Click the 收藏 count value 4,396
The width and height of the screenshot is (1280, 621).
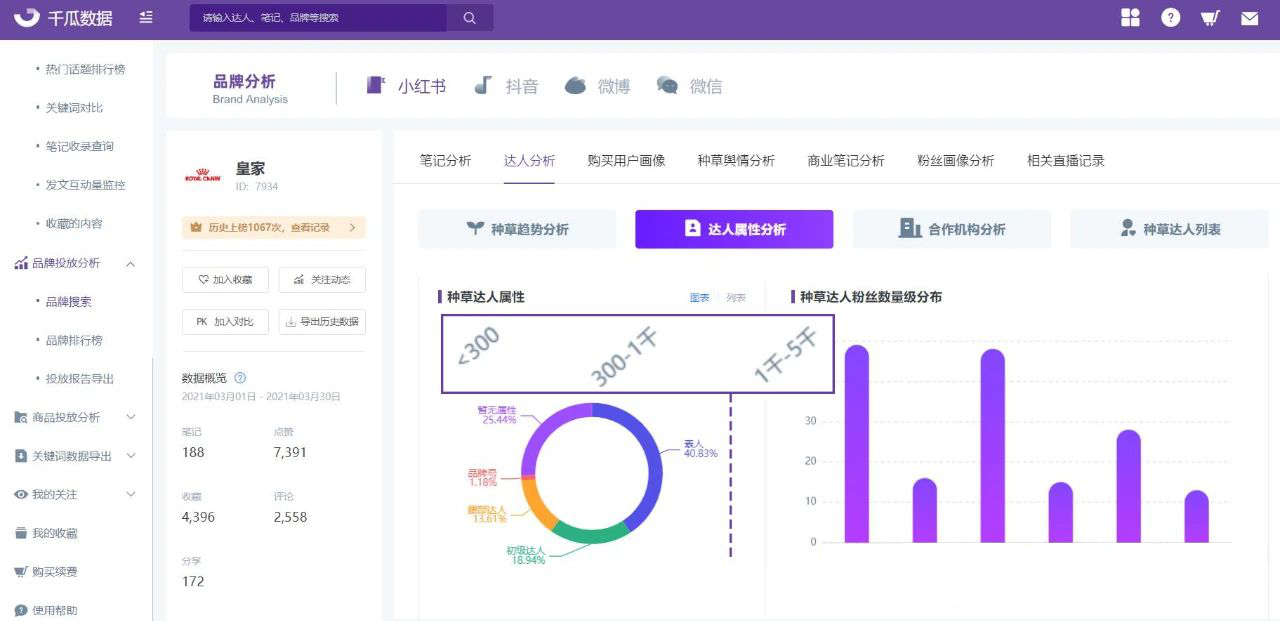tap(198, 517)
